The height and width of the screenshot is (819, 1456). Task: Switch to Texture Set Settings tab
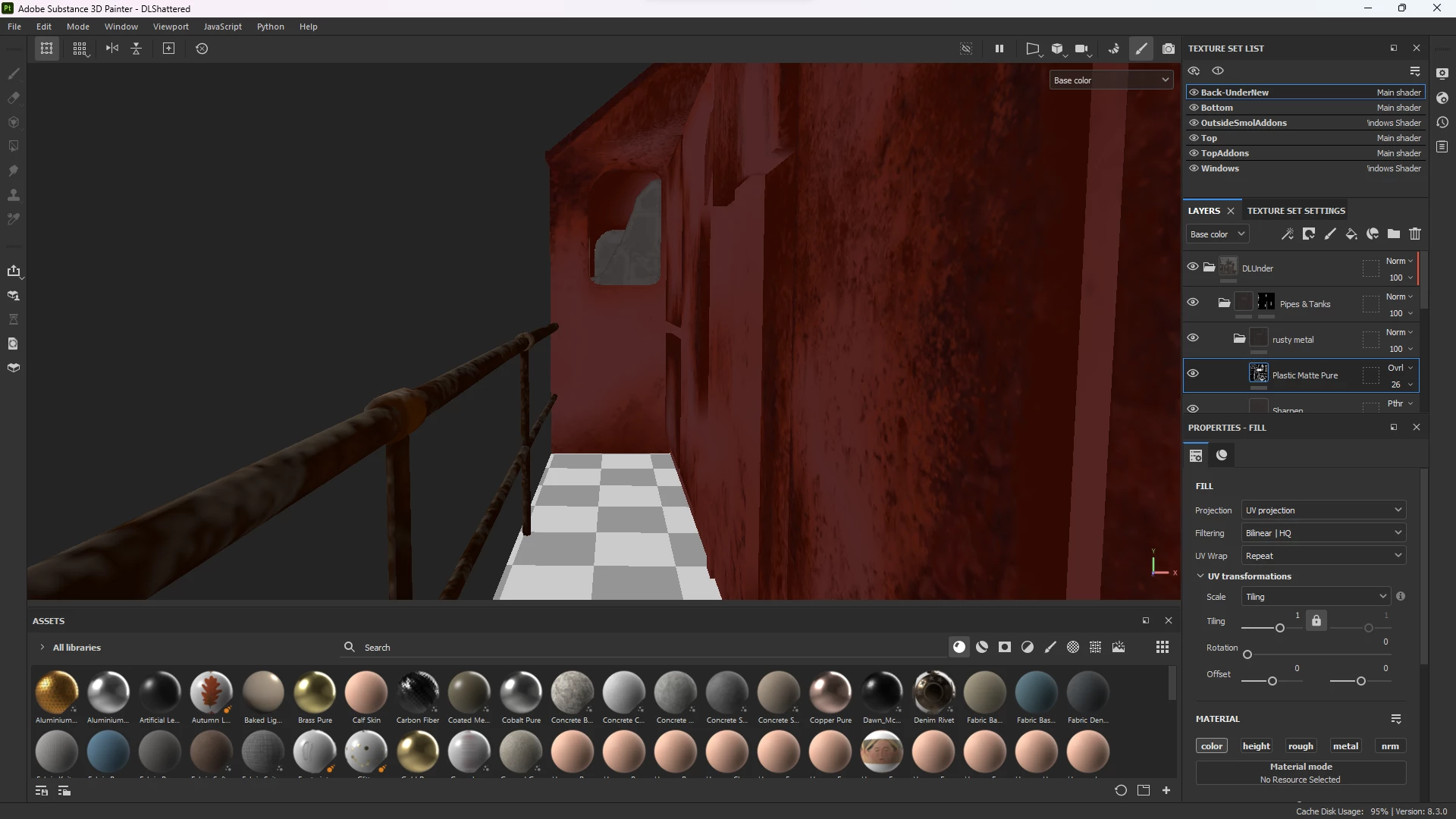coord(1296,211)
